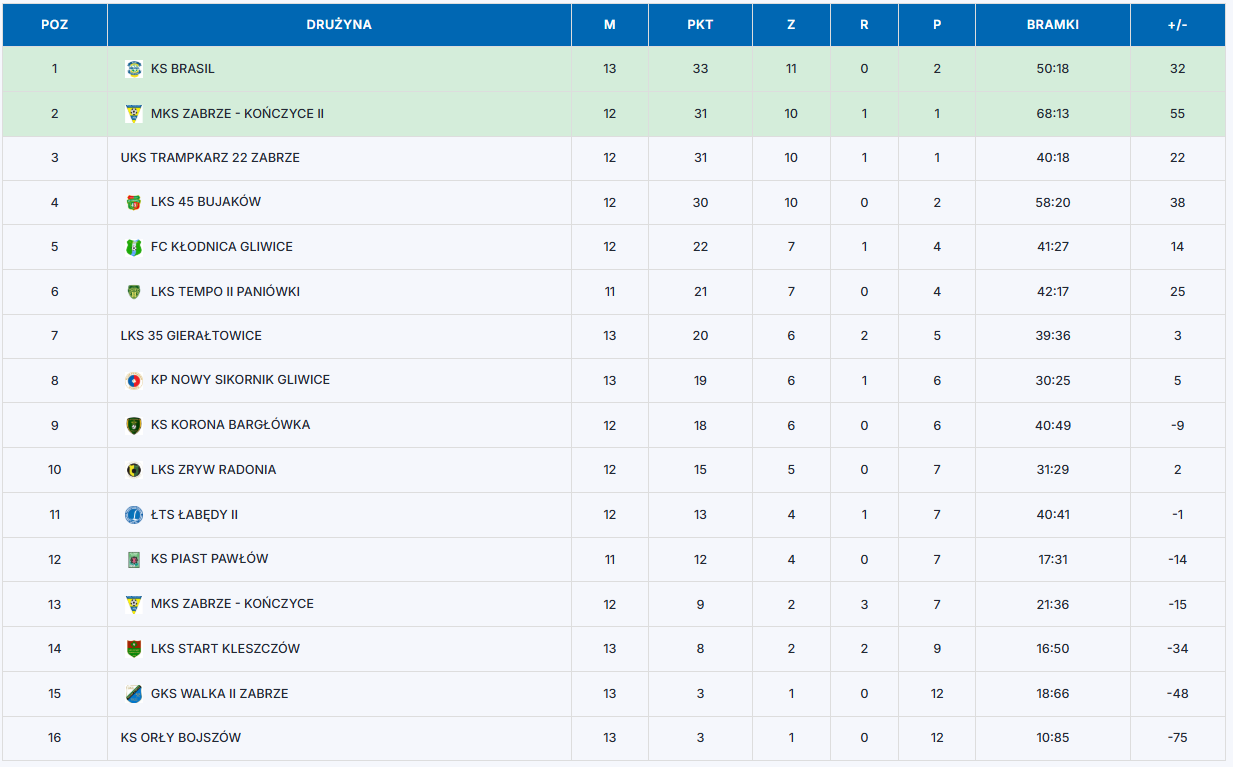
Task: Click the LKS Tempo II Paniówki crest
Action: (133, 292)
